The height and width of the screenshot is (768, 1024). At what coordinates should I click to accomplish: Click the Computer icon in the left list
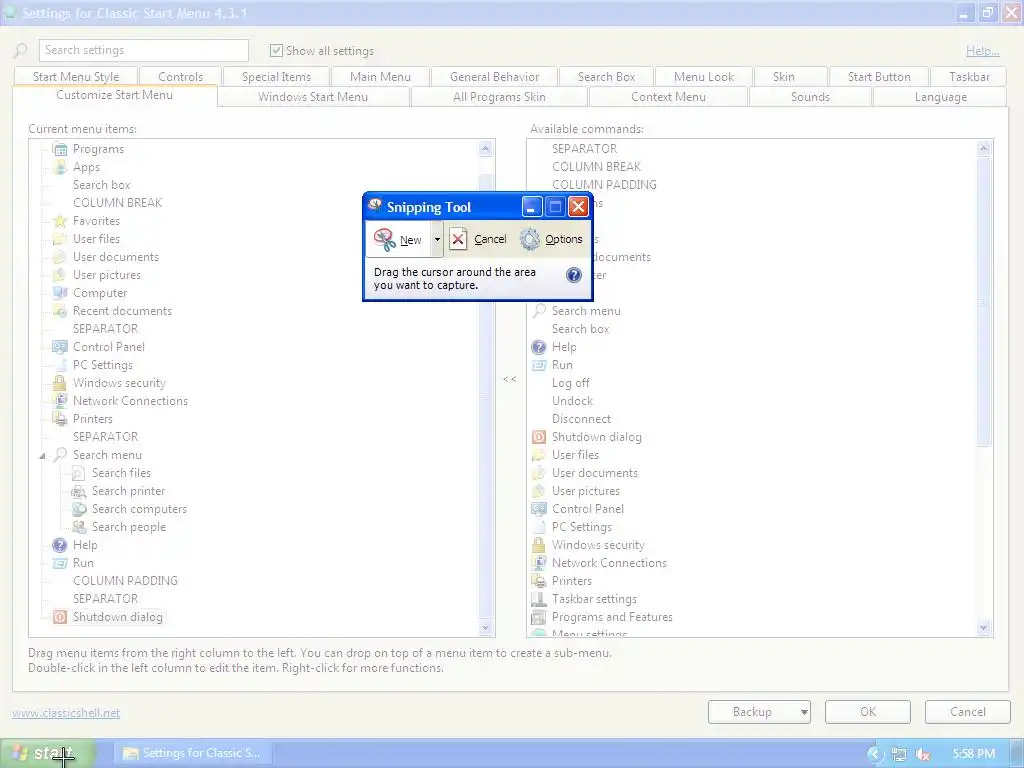(60, 293)
